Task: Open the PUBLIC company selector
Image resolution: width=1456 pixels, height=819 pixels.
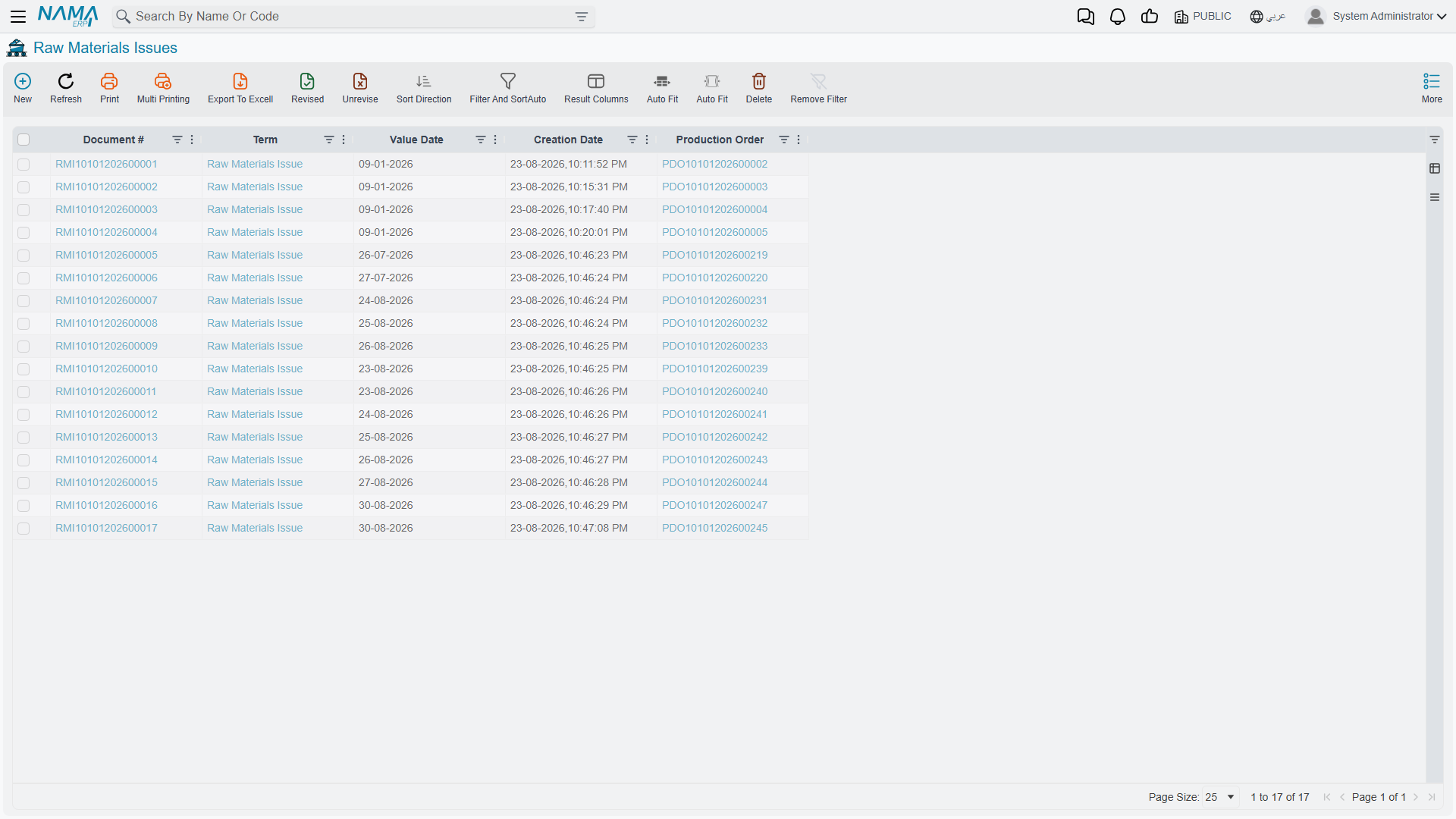Action: [x=1203, y=17]
